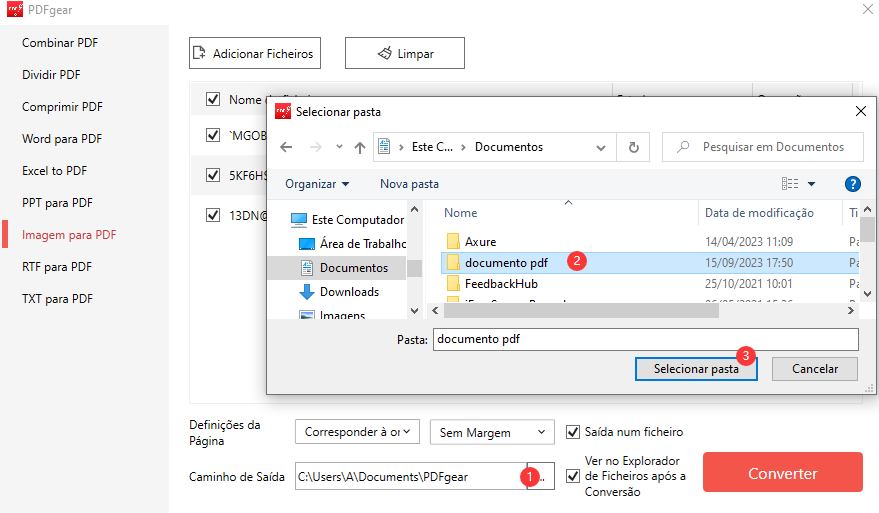Open the Organizar menu
Image resolution: width=879 pixels, height=513 pixels.
coord(317,184)
